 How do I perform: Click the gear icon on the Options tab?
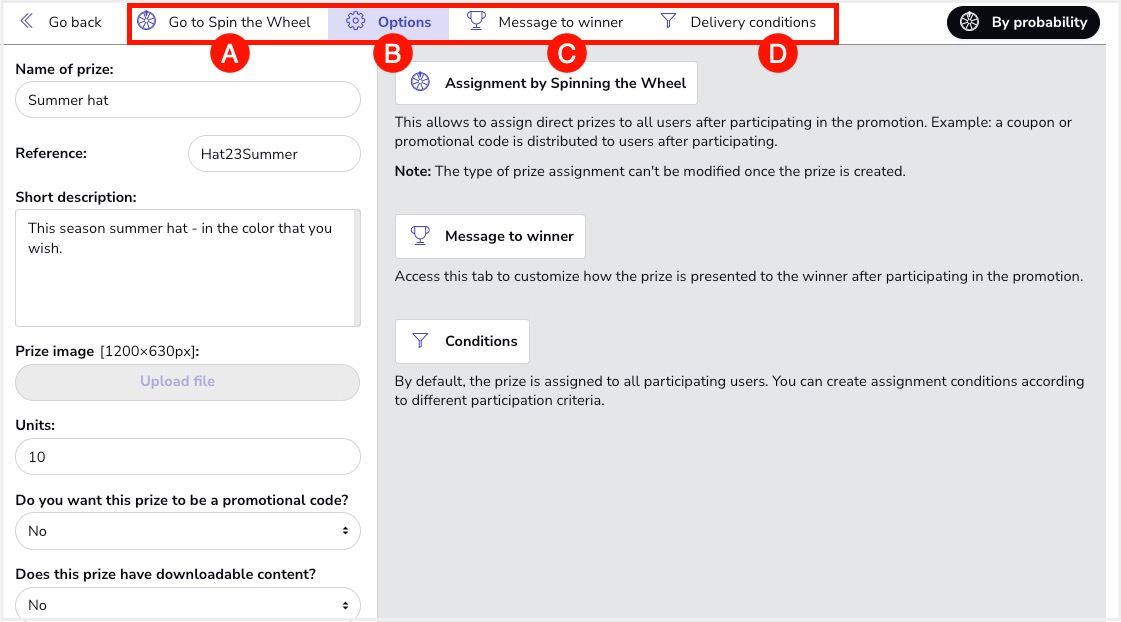click(x=355, y=22)
